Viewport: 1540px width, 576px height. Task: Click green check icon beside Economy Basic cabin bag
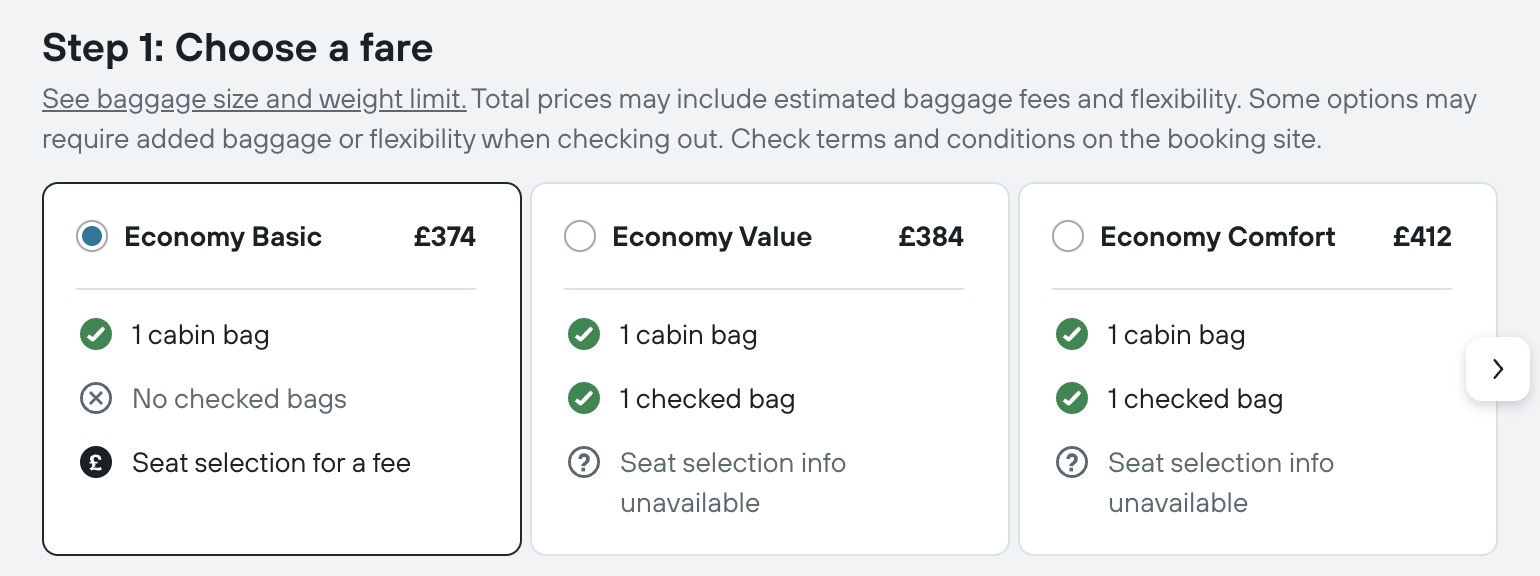coord(96,334)
